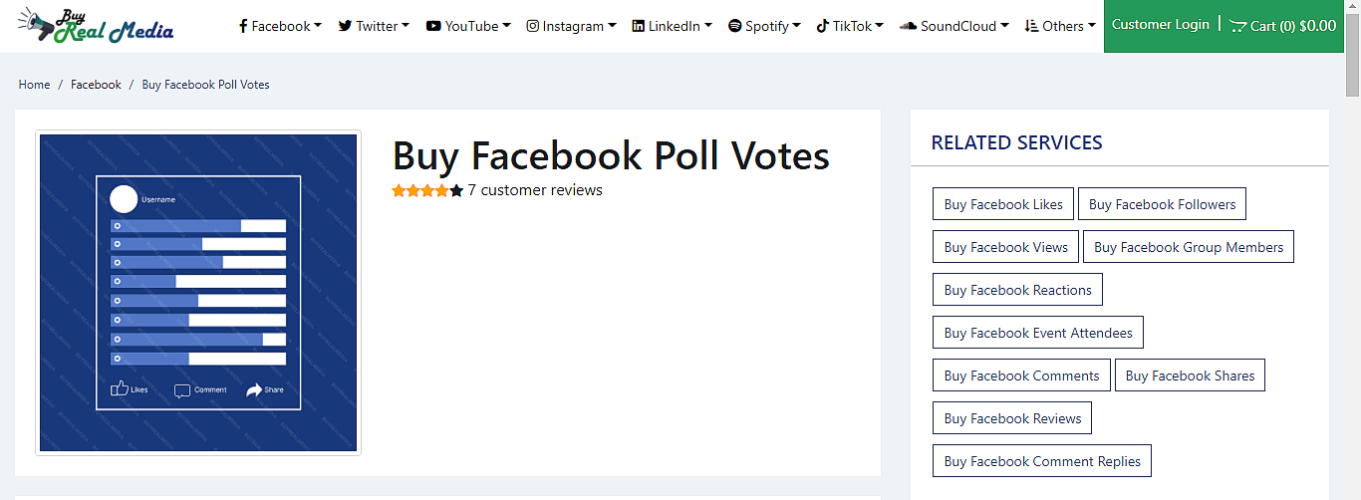Click the Facebook poll product thumbnail
This screenshot has height=500, width=1361.
coord(198,293)
